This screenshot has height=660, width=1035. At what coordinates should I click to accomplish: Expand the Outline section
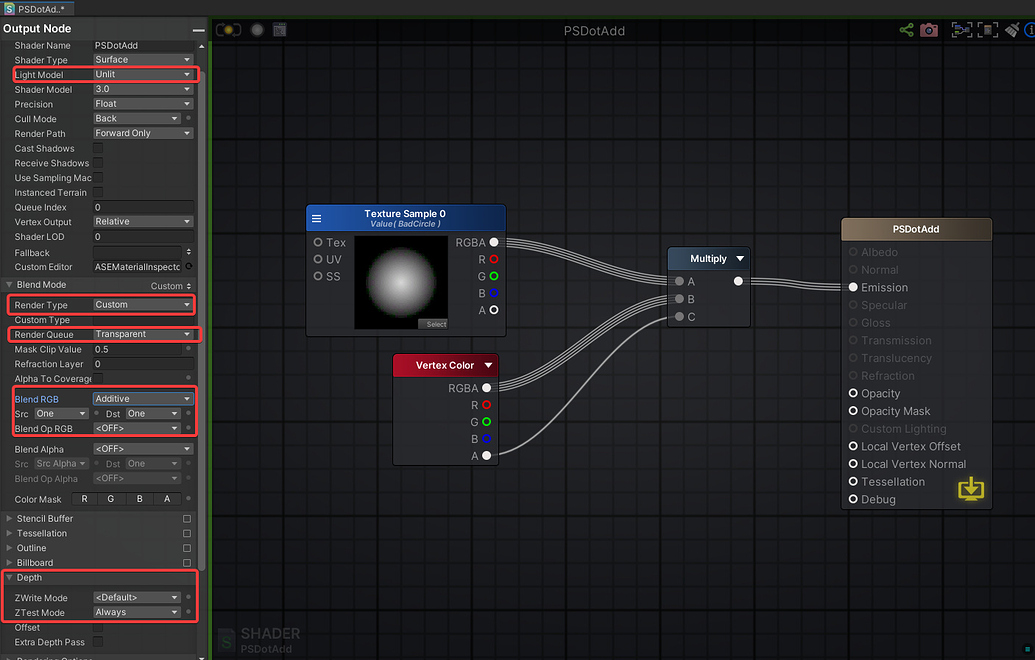30,547
